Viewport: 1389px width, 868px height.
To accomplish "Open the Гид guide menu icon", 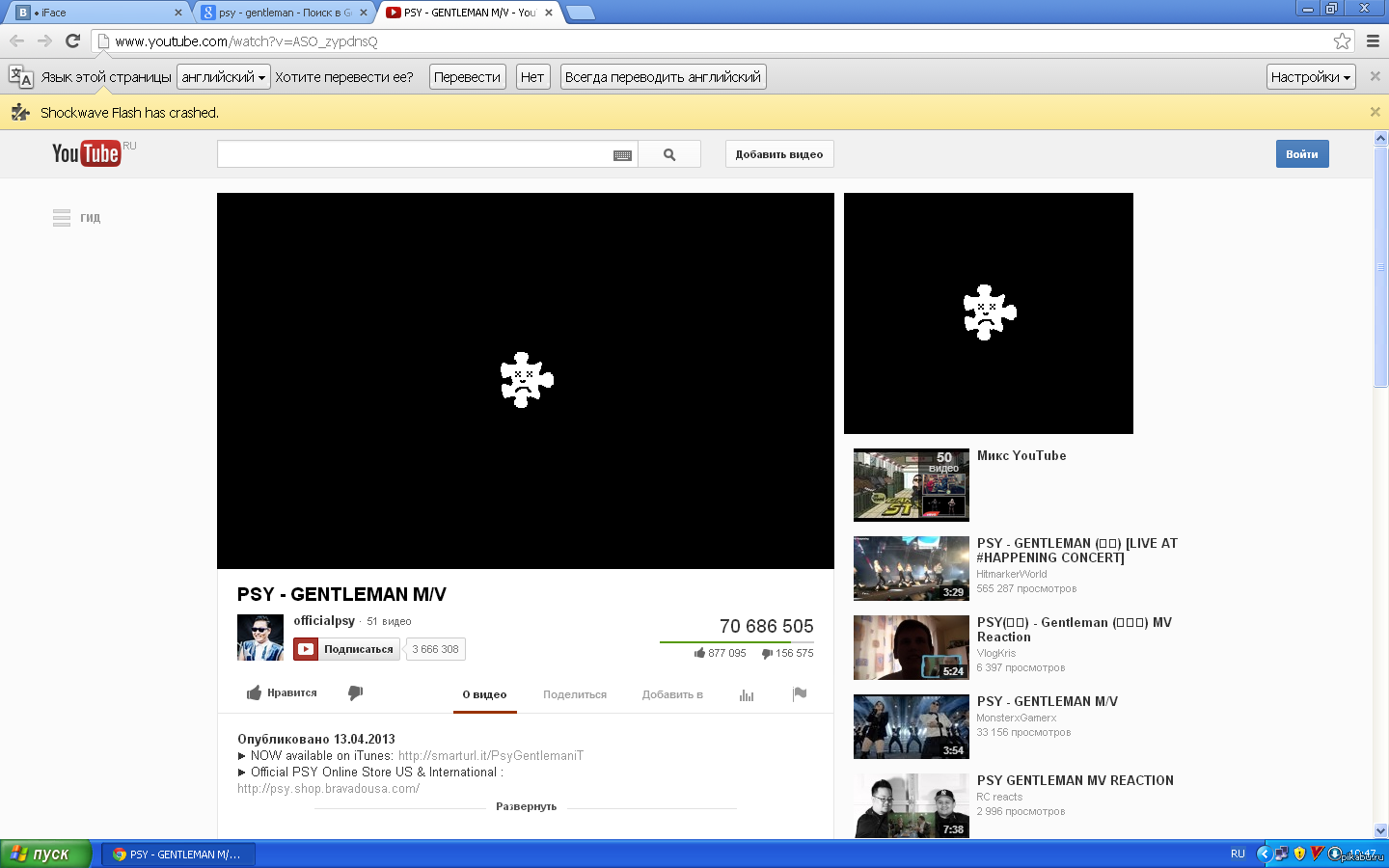I will [x=62, y=218].
